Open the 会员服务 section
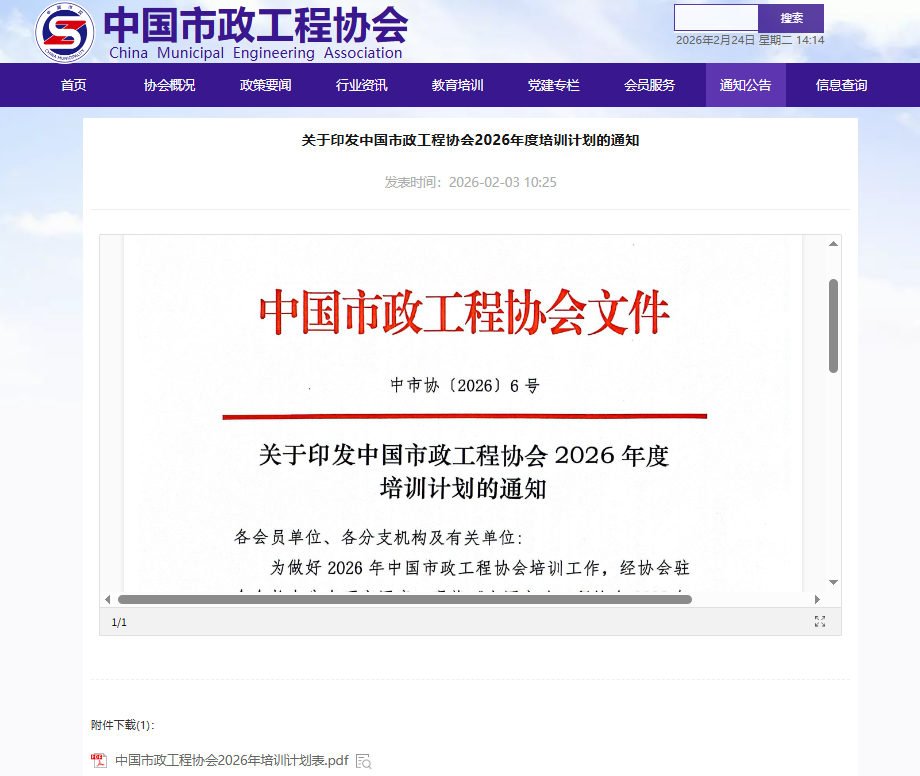Image resolution: width=920 pixels, height=776 pixels. pos(650,85)
